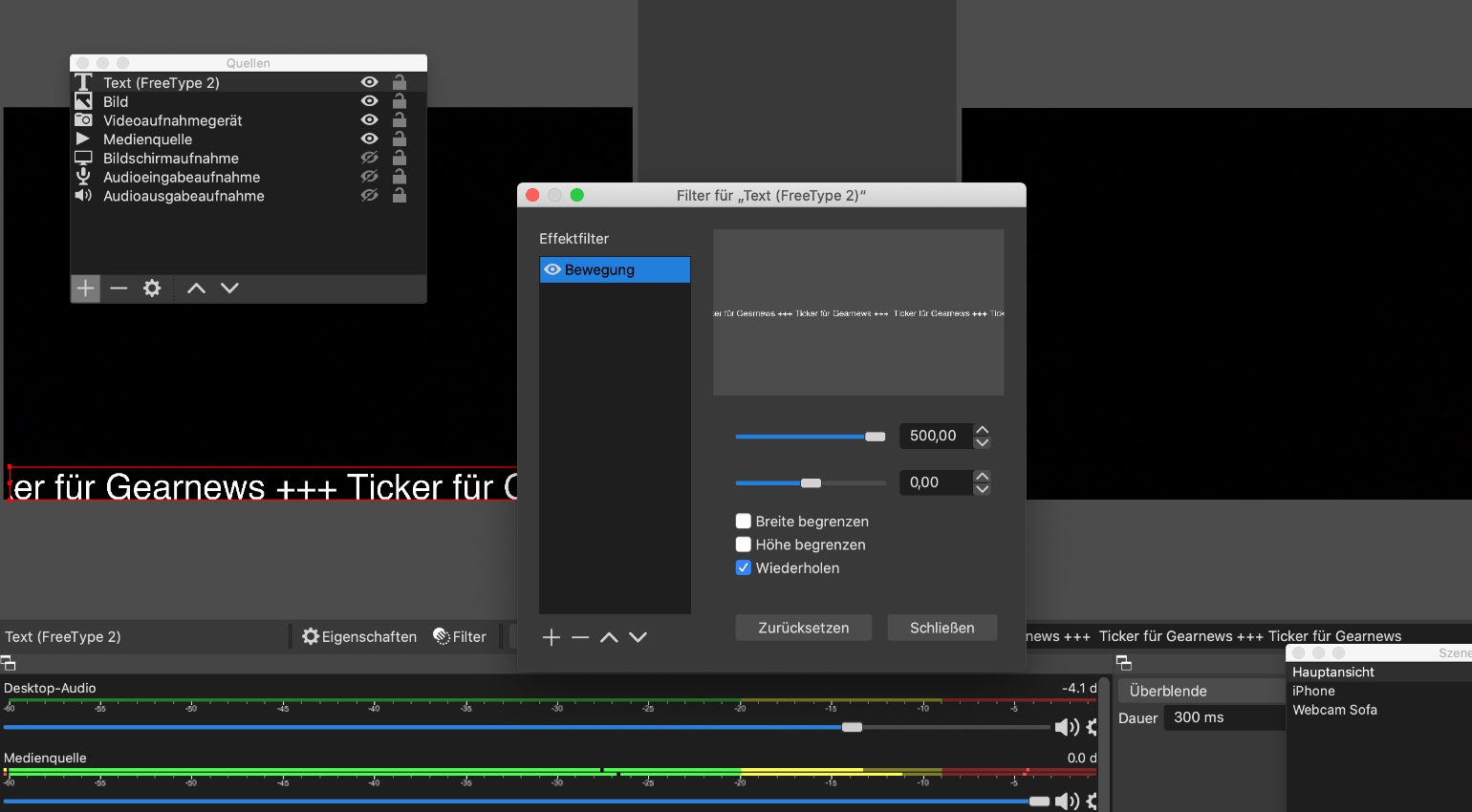Select the Hauptansicht scene

click(1378, 672)
